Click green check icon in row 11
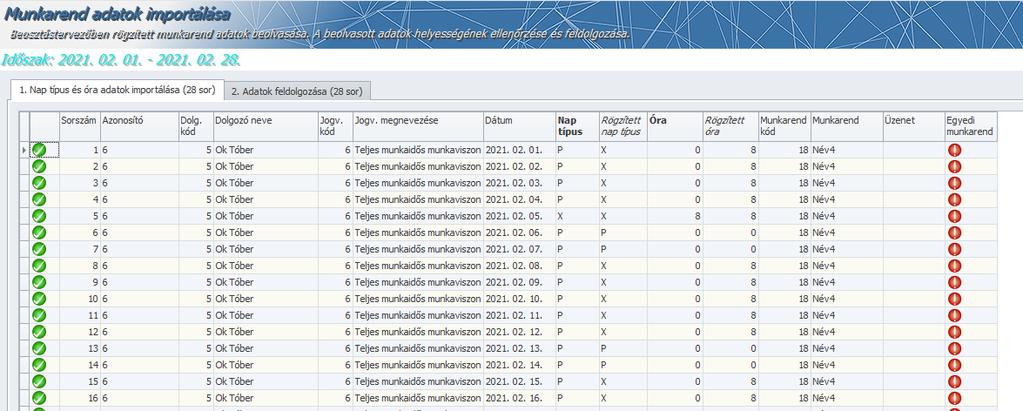Image resolution: width=1023 pixels, height=411 pixels. (39, 315)
